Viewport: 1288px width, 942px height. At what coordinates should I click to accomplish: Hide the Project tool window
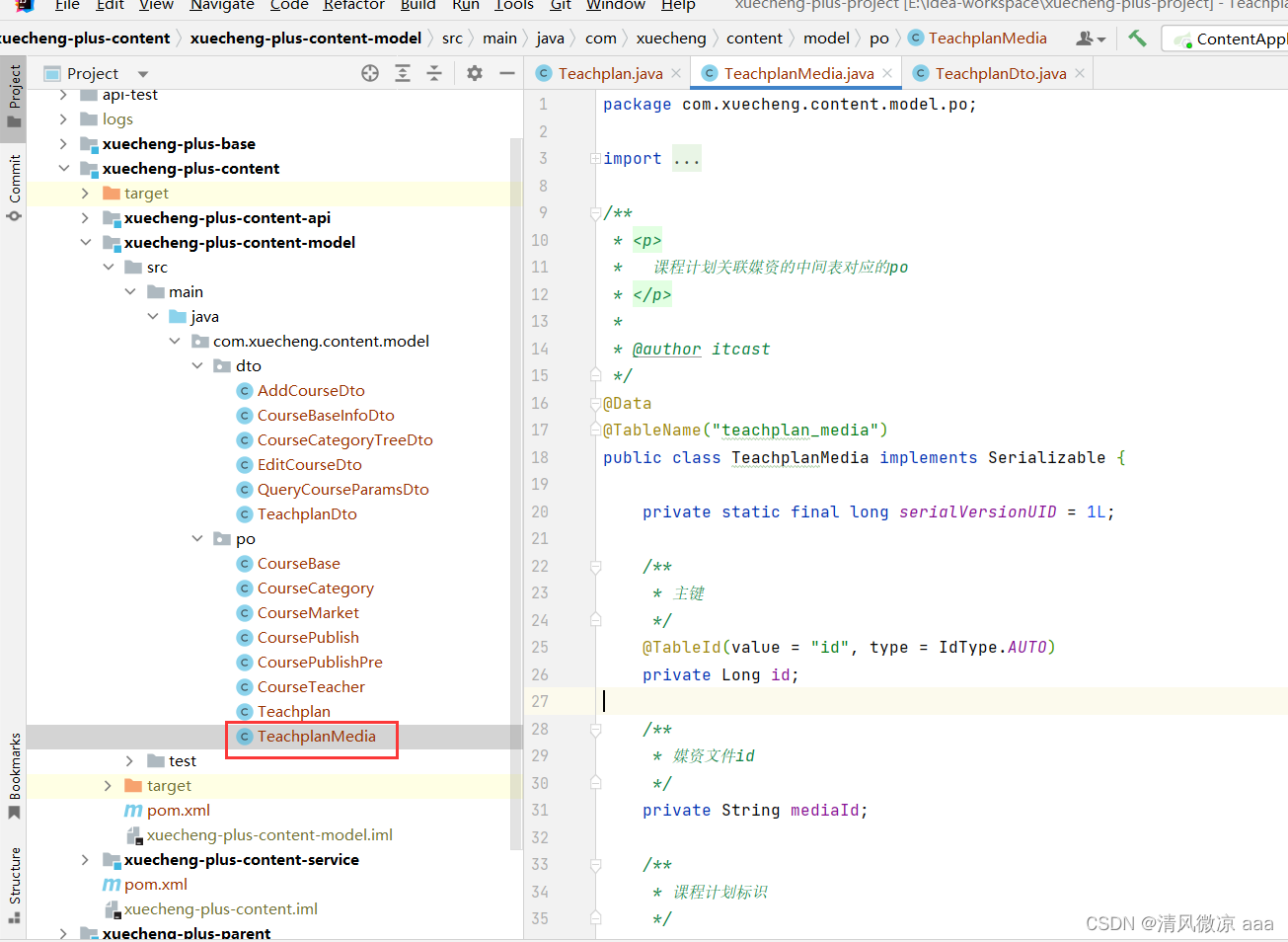point(507,73)
